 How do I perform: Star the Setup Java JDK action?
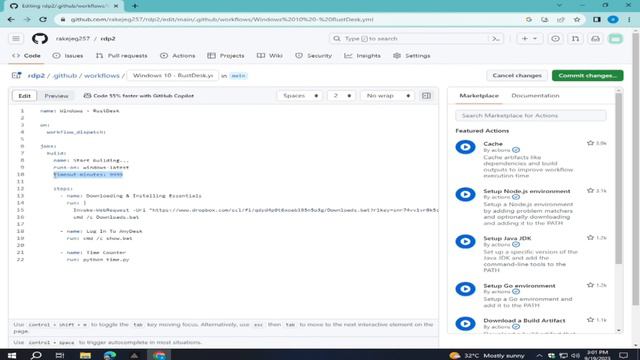point(590,238)
